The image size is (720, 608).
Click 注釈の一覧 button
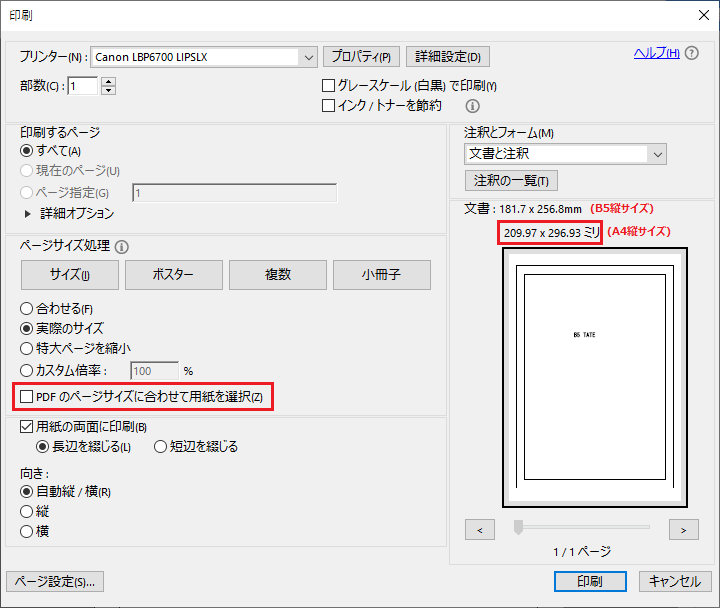(x=512, y=180)
